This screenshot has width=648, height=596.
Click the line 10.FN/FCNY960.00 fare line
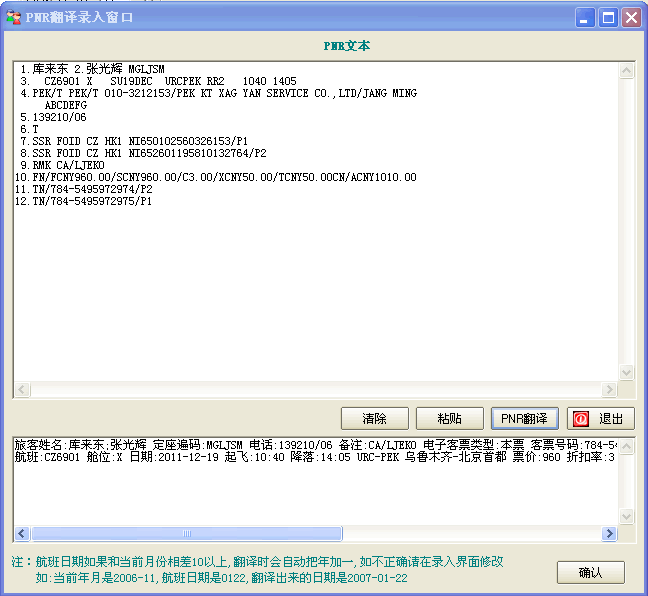[216, 177]
